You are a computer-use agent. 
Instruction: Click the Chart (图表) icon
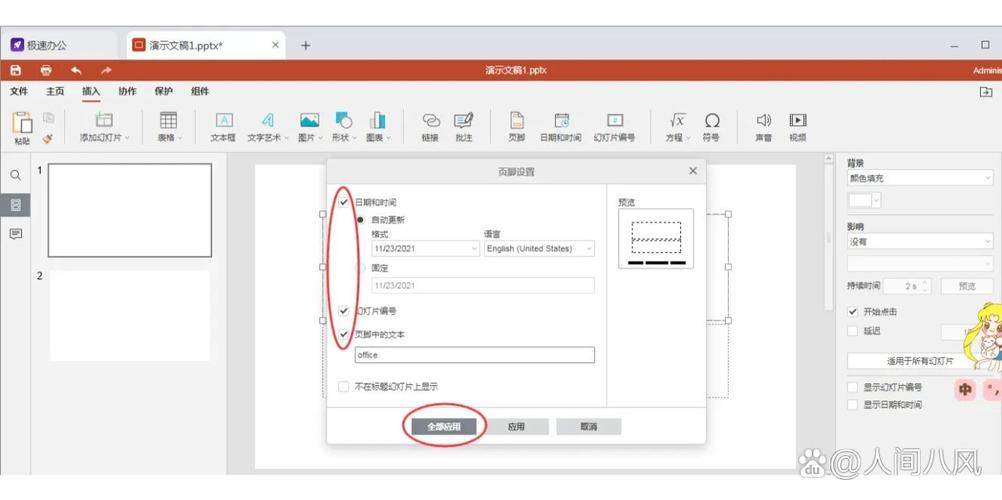[377, 120]
